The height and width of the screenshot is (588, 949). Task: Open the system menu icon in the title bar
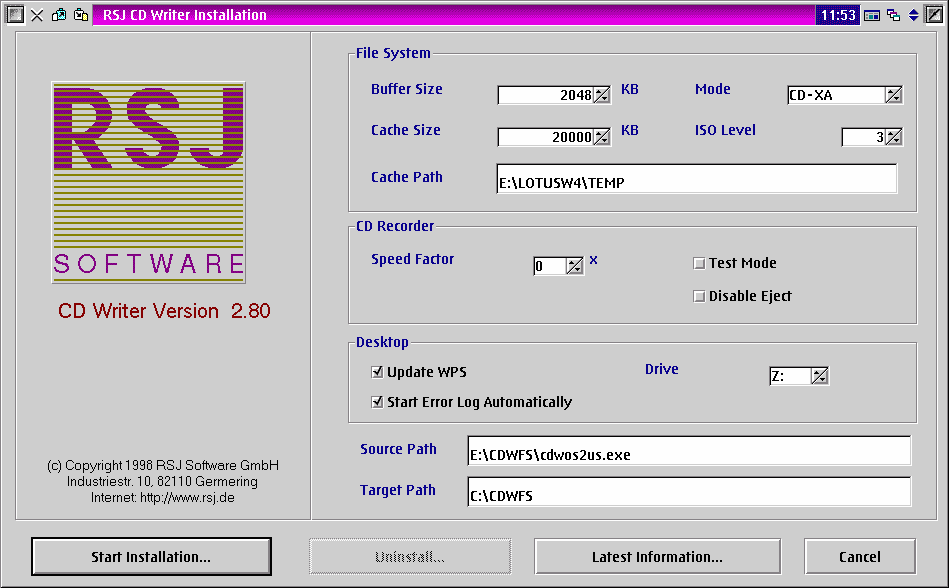point(15,15)
